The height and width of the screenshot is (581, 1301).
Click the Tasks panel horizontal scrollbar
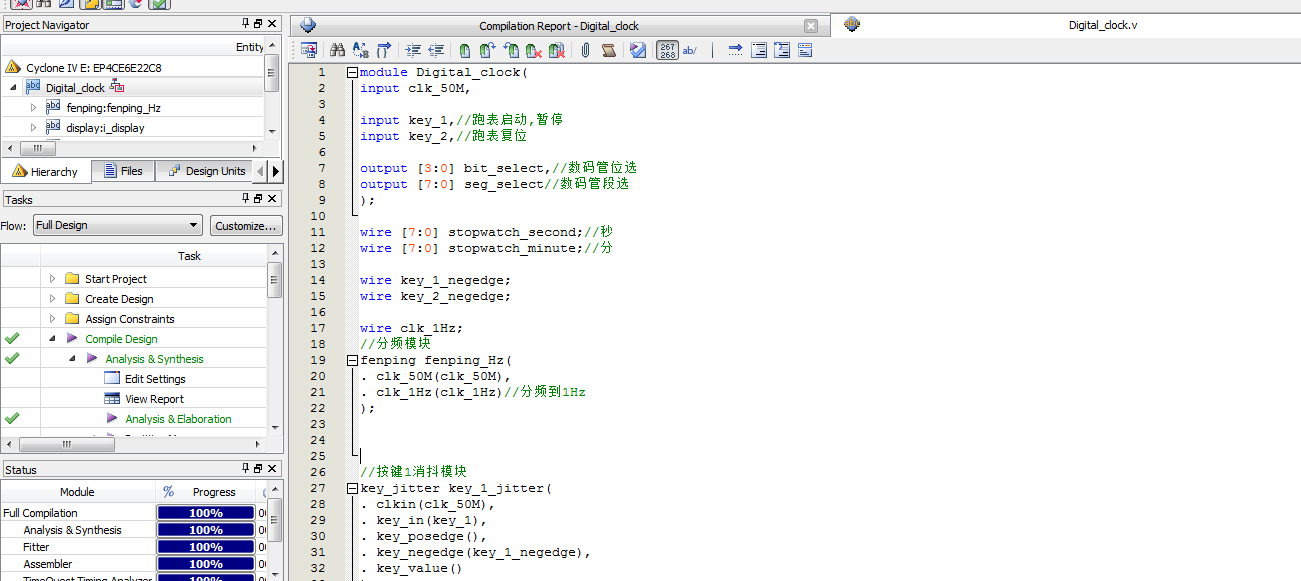[x=67, y=443]
